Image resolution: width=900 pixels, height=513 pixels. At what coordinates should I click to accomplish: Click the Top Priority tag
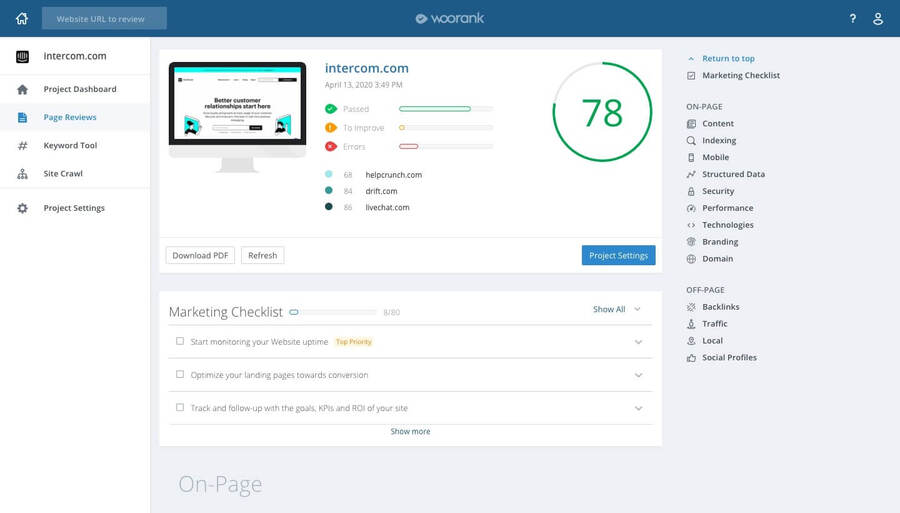354,342
